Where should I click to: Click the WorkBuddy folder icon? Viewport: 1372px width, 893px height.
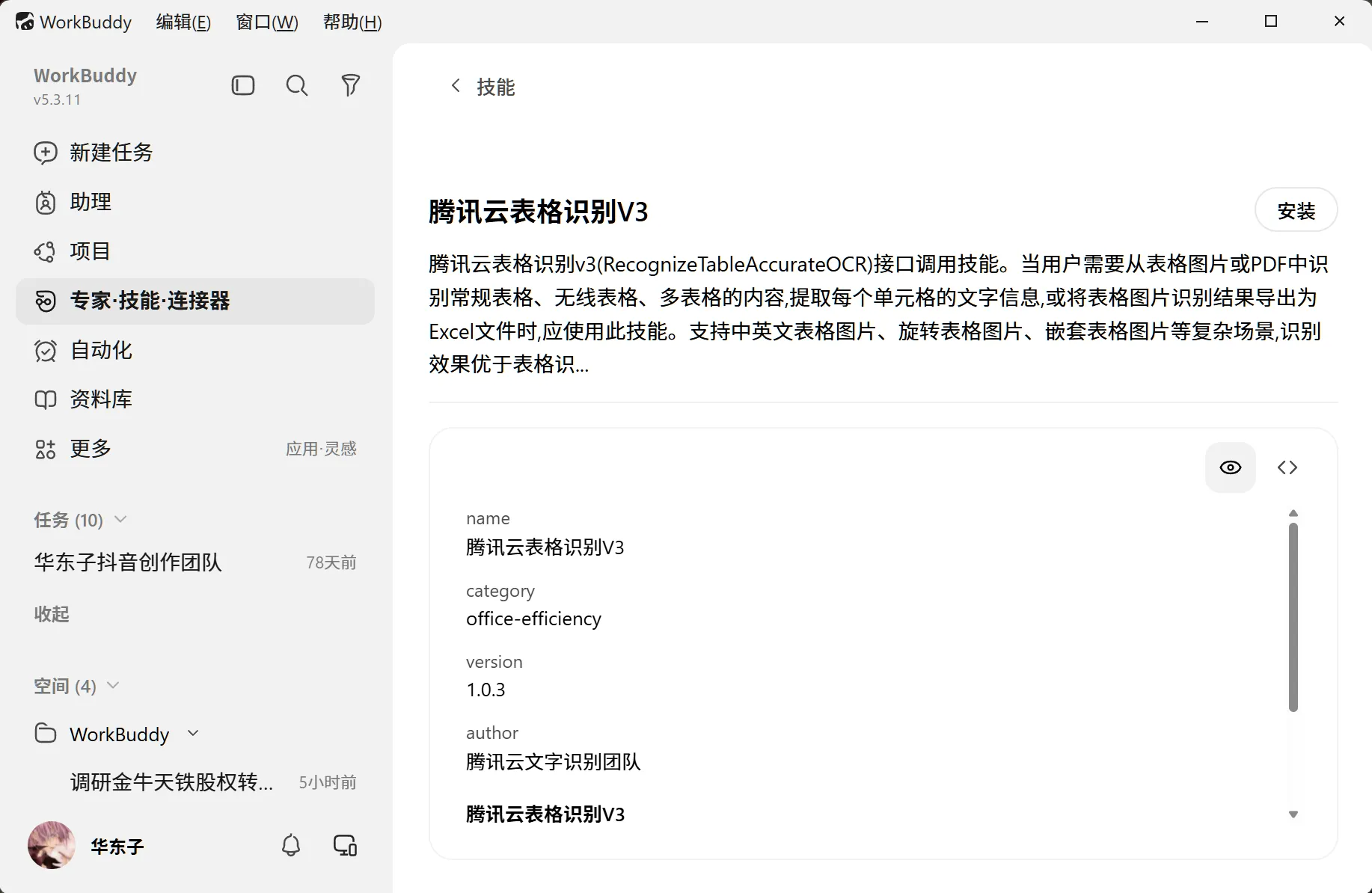coord(46,733)
